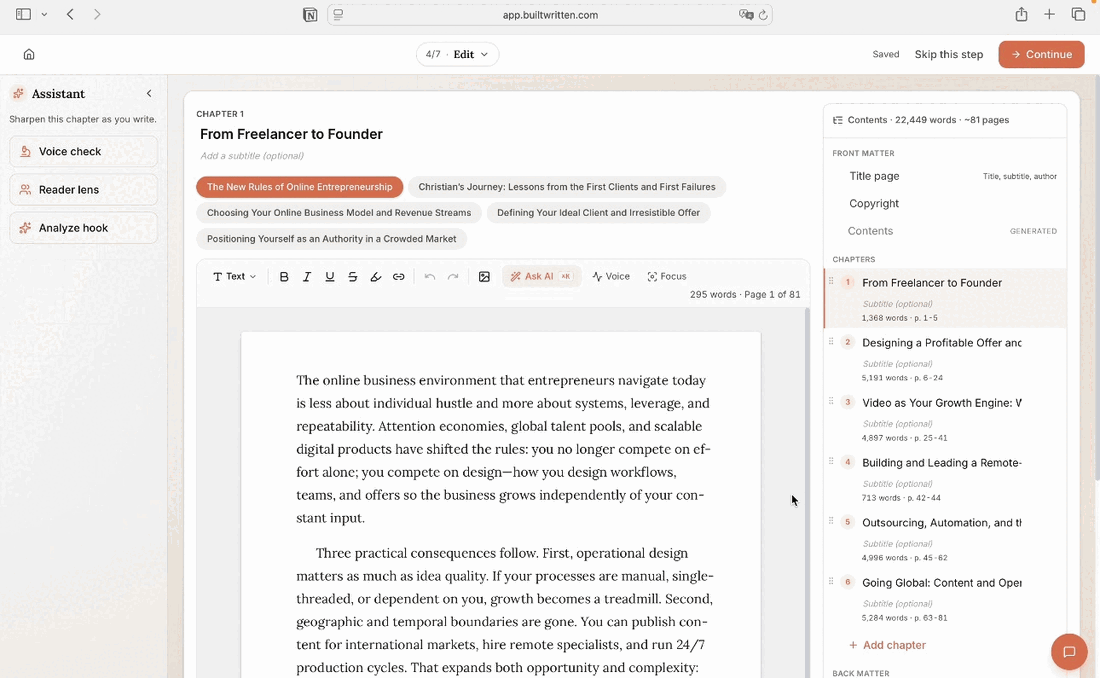
Task: Open the chat support bubble
Action: (x=1069, y=652)
